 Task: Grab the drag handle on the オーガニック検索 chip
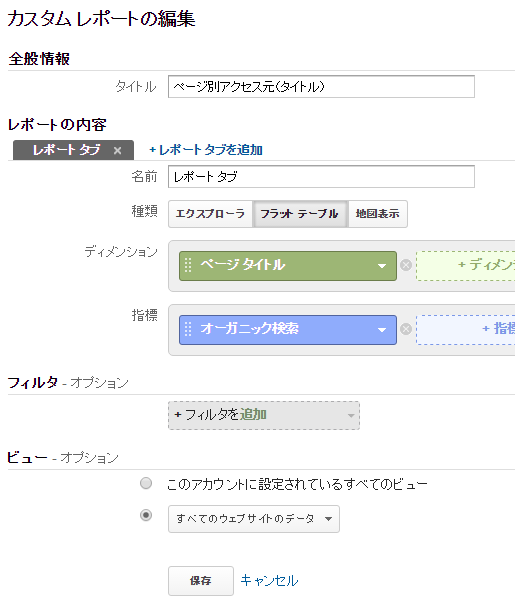pyautogui.click(x=188, y=329)
